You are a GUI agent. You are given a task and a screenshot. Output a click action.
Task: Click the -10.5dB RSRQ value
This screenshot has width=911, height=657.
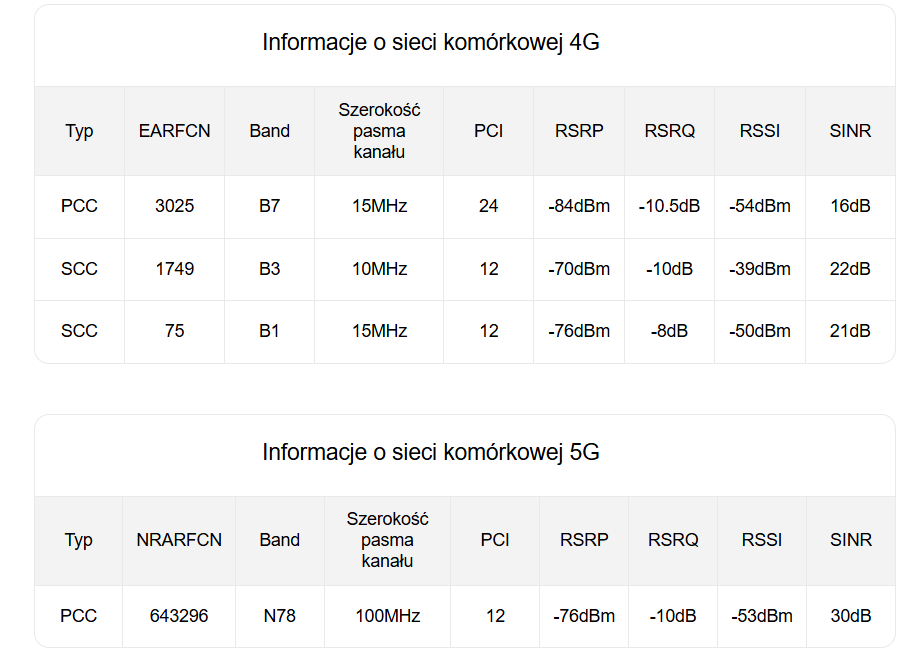point(669,206)
